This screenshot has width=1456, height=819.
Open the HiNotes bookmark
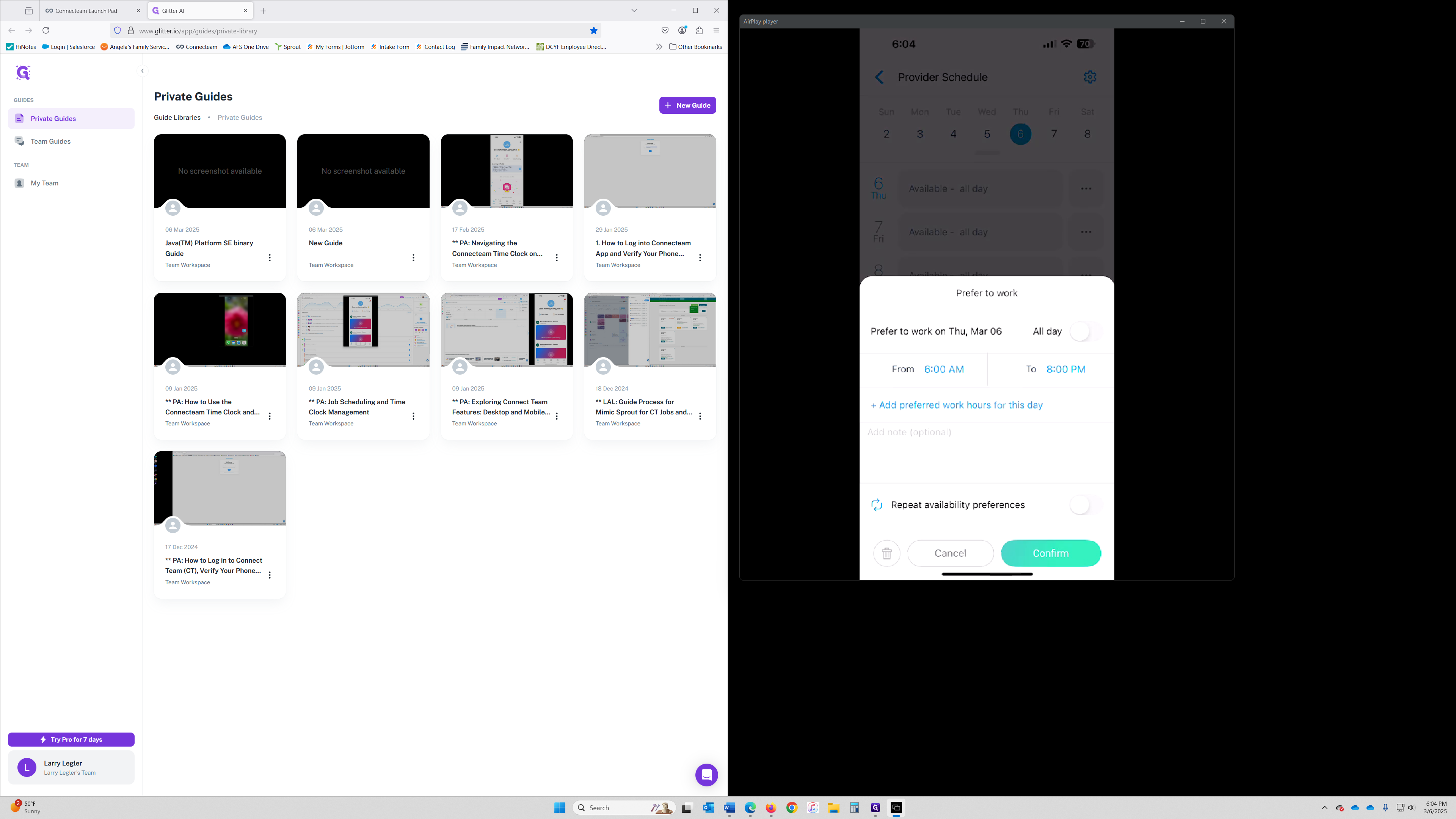(21, 47)
